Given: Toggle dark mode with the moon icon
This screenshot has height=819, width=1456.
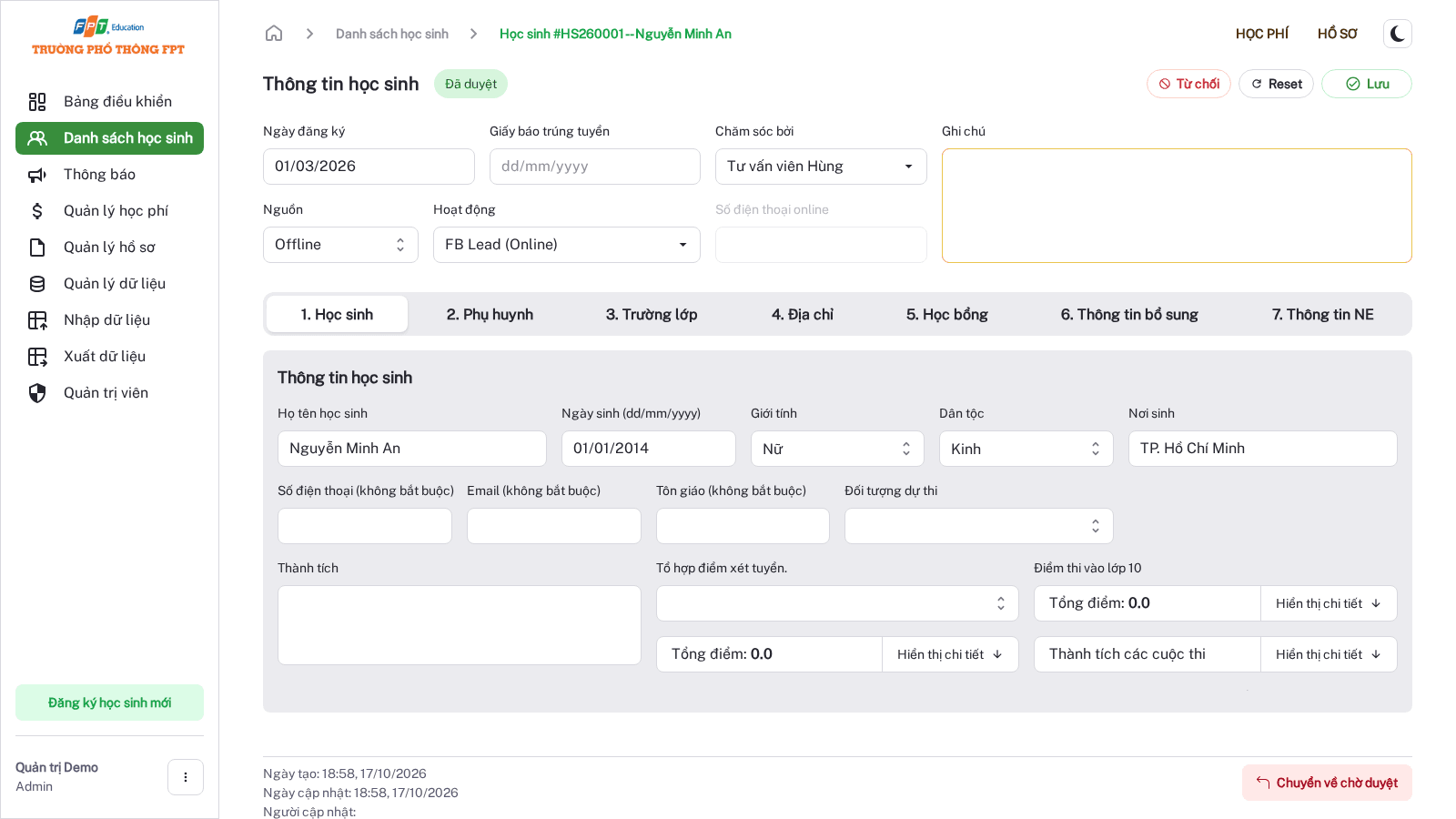Looking at the screenshot, I should (x=1398, y=34).
